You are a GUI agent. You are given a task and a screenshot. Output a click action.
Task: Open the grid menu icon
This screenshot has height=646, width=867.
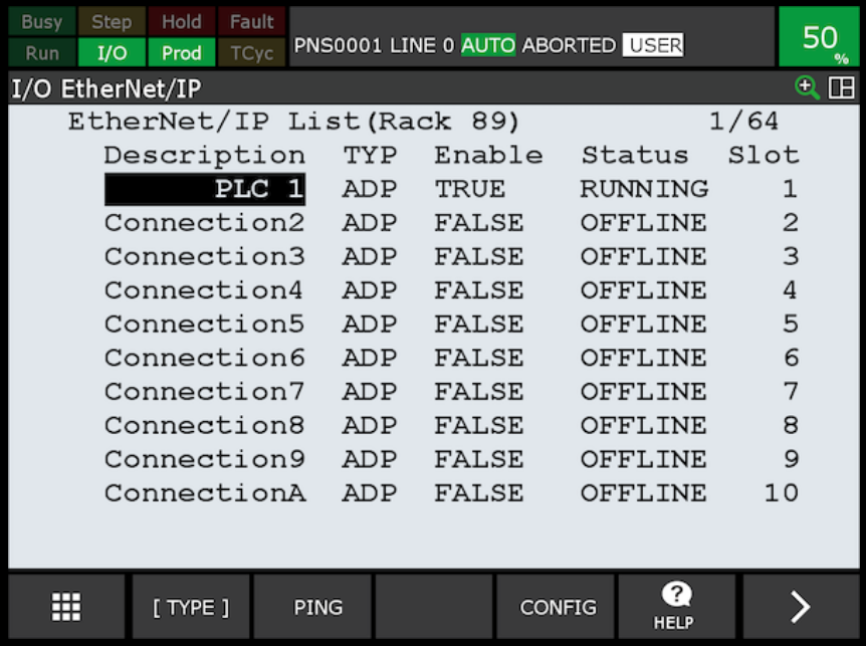tap(66, 607)
